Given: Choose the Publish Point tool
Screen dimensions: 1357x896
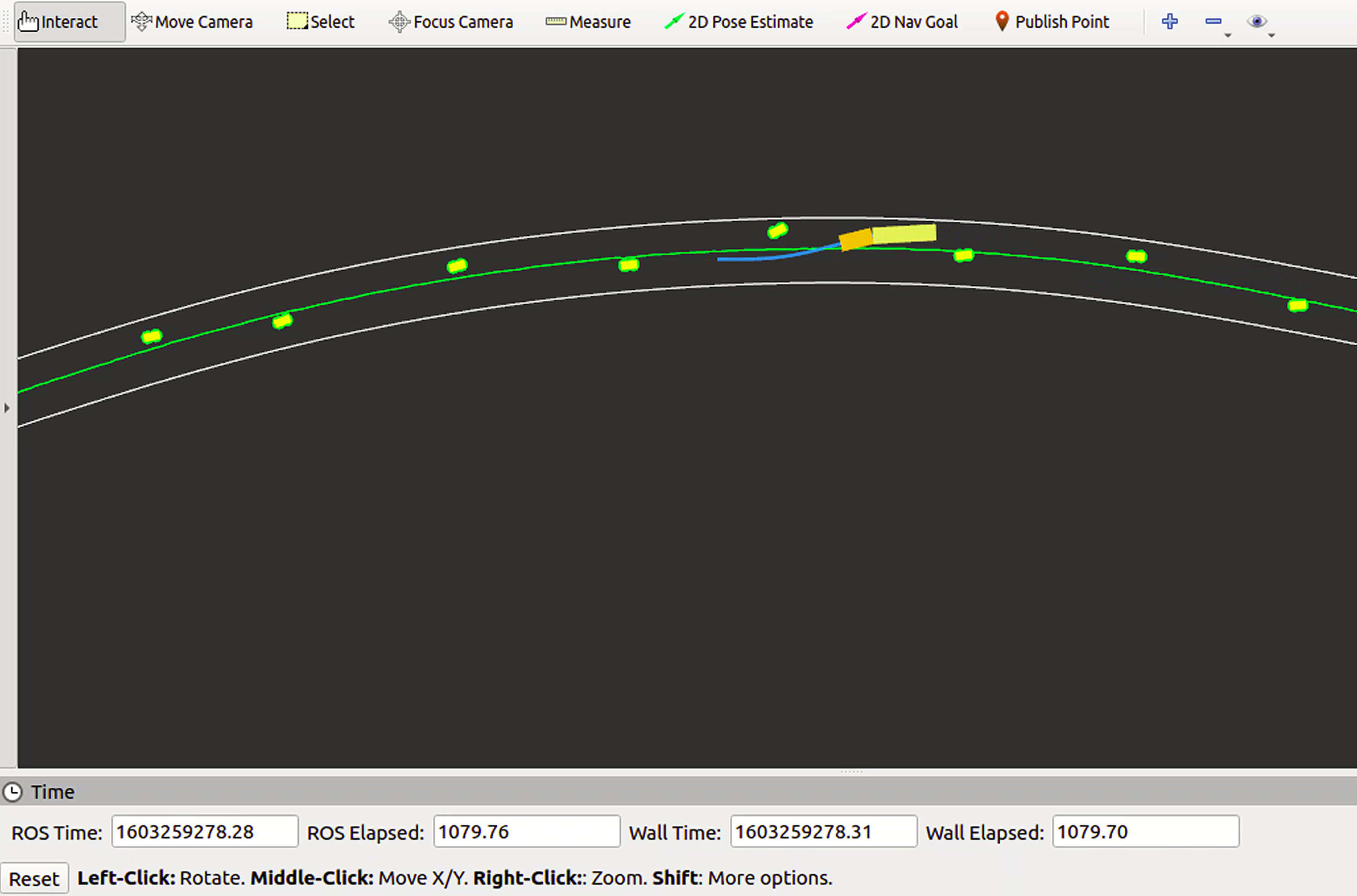Looking at the screenshot, I should 1052,22.
